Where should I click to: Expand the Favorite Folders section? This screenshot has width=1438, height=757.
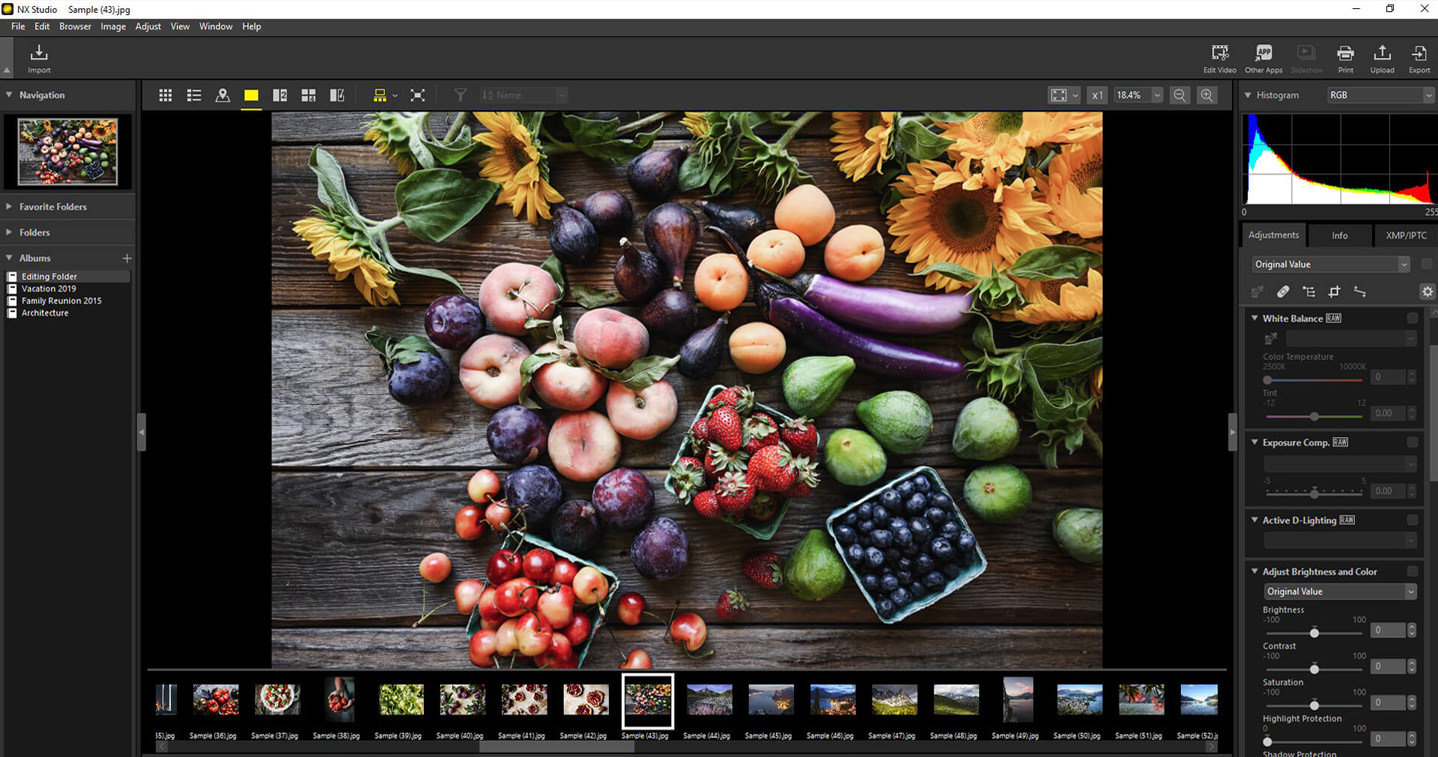coord(9,207)
